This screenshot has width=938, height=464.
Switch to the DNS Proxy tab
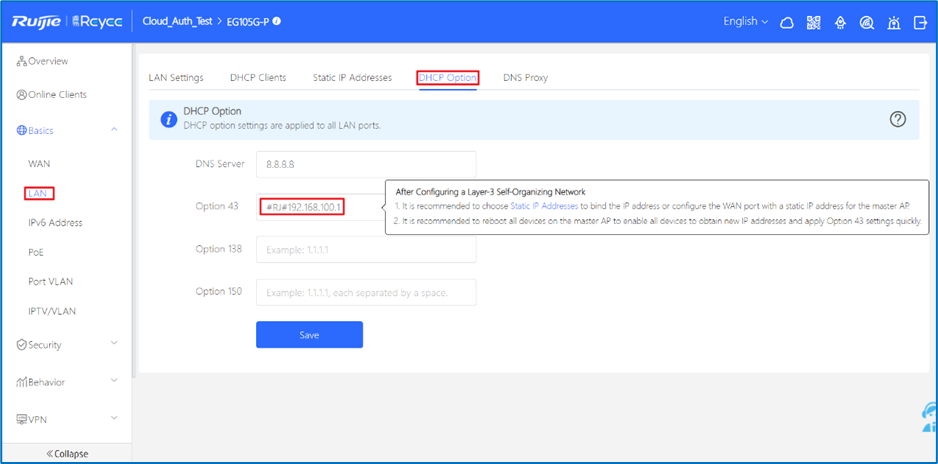coord(525,78)
